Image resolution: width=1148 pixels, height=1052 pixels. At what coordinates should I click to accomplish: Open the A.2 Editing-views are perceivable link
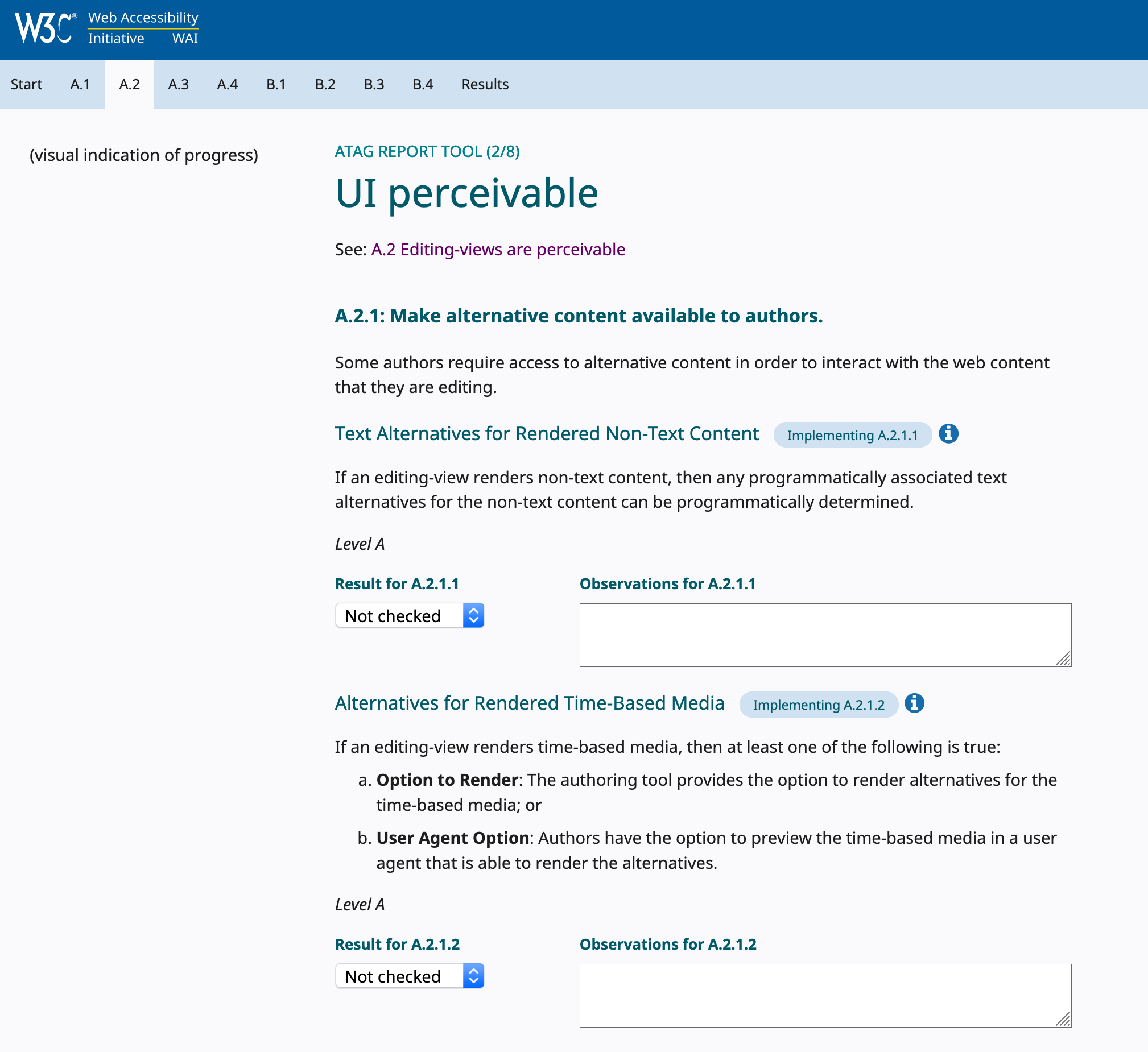(498, 249)
